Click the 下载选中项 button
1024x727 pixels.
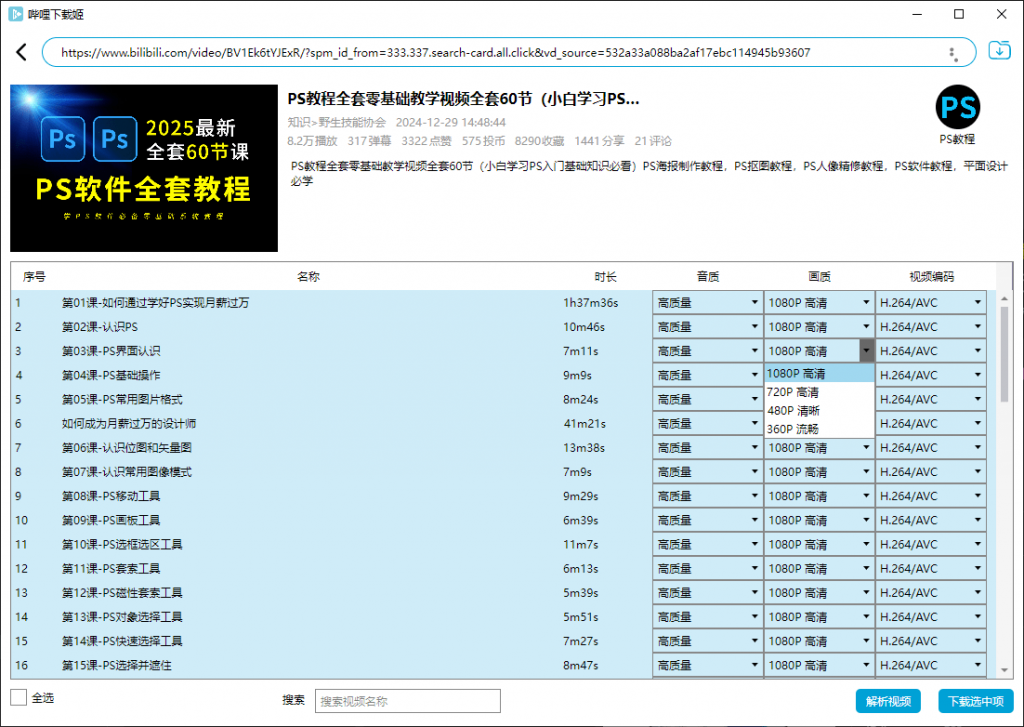click(x=975, y=701)
